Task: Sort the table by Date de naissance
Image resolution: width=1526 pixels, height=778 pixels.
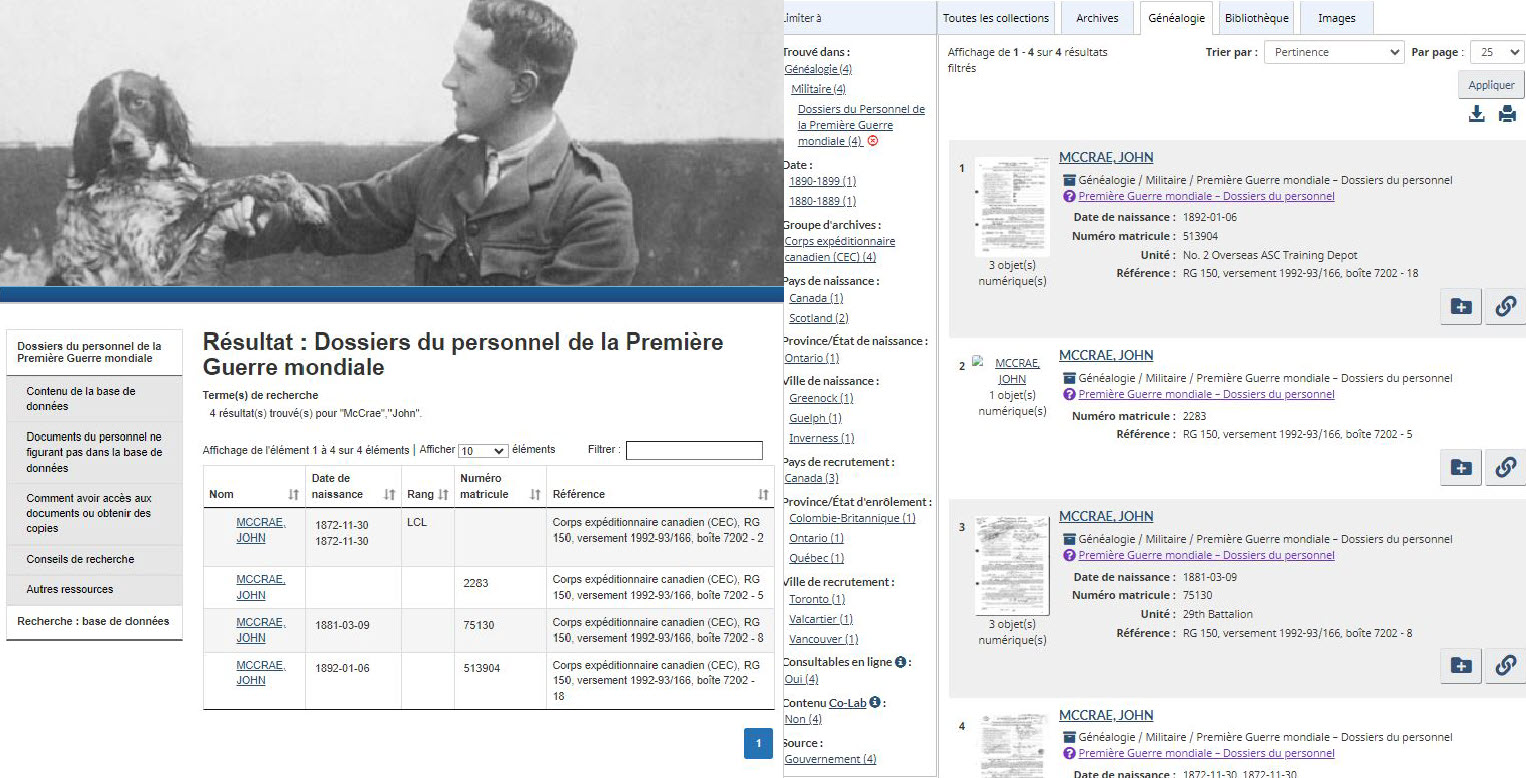Action: 389,495
